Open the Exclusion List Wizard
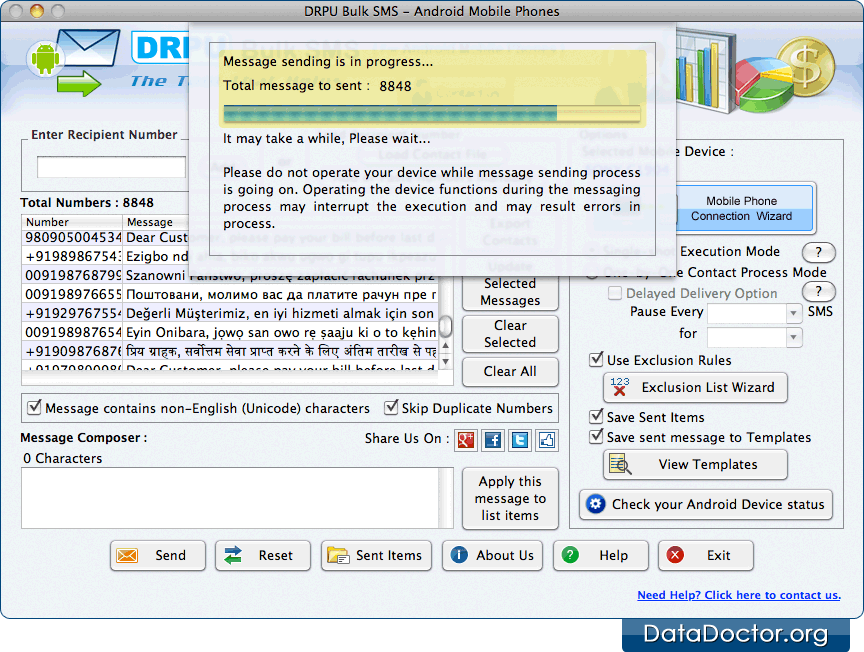This screenshot has height=652, width=864. (x=695, y=387)
